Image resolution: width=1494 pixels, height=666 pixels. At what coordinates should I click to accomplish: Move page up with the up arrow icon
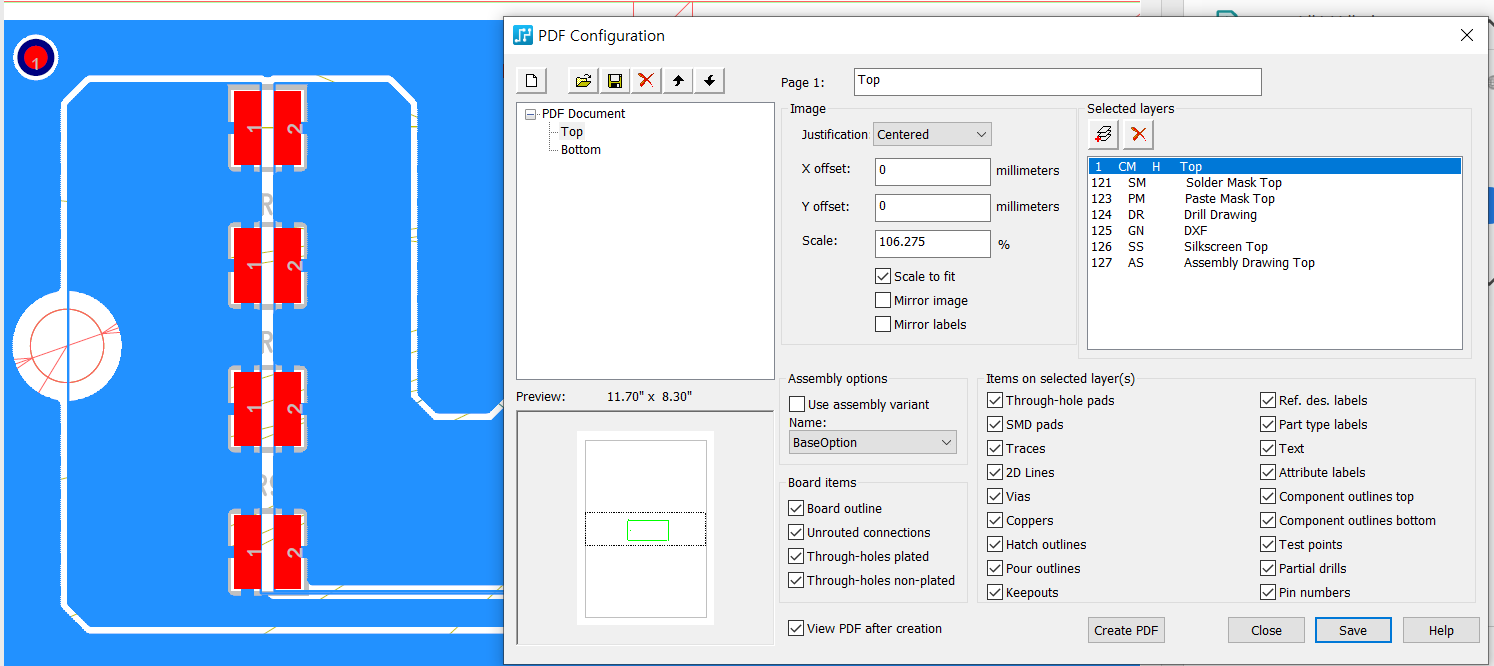tap(678, 81)
